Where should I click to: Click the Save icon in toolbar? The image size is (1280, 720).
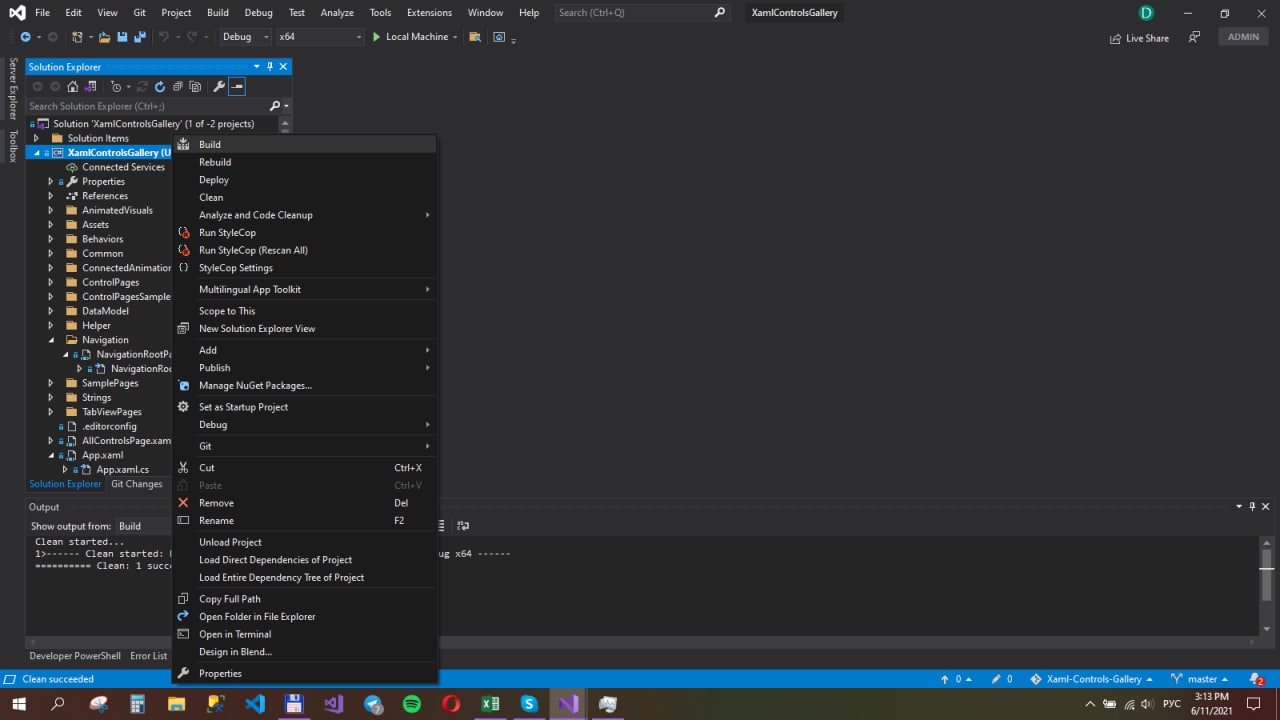[x=121, y=37]
